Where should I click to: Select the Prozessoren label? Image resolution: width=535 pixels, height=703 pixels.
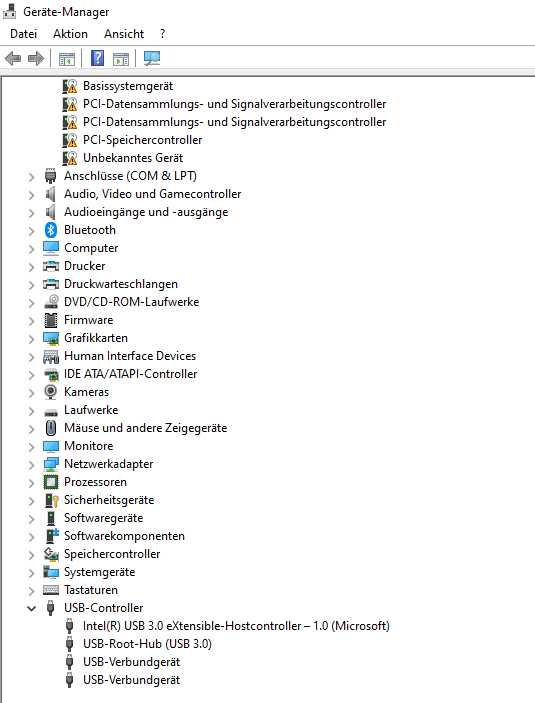(x=96, y=482)
